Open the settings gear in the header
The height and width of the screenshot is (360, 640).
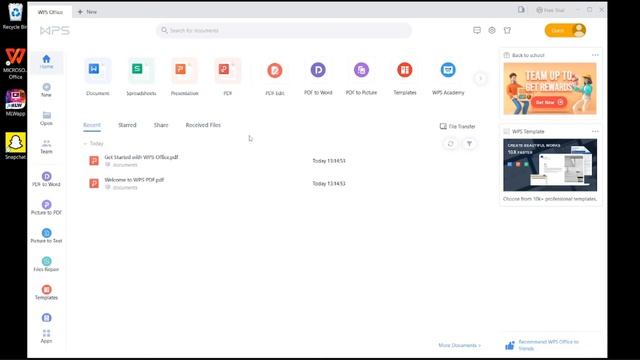click(x=492, y=30)
